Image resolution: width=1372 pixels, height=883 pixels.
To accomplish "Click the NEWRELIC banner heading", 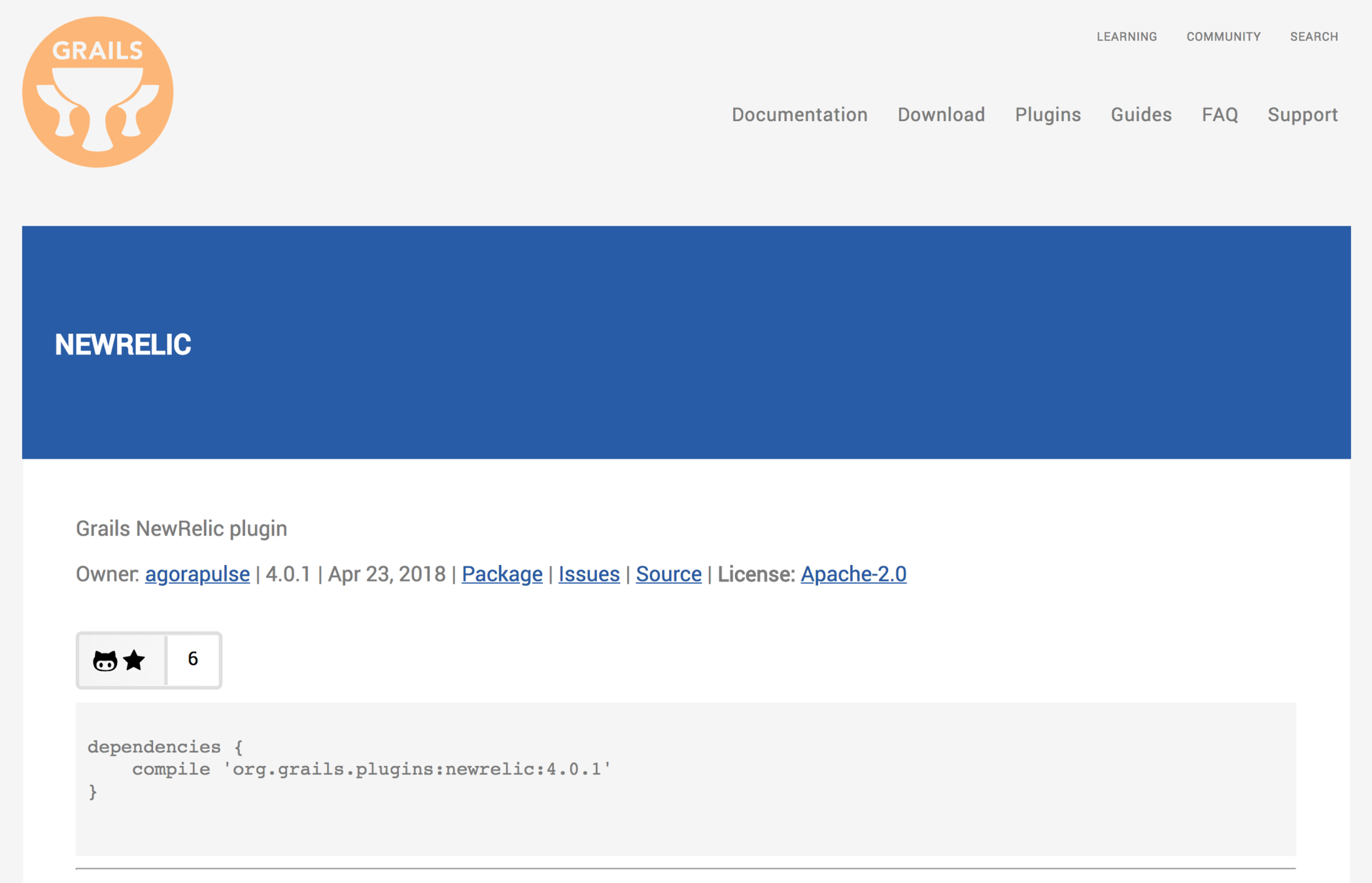I will point(123,345).
